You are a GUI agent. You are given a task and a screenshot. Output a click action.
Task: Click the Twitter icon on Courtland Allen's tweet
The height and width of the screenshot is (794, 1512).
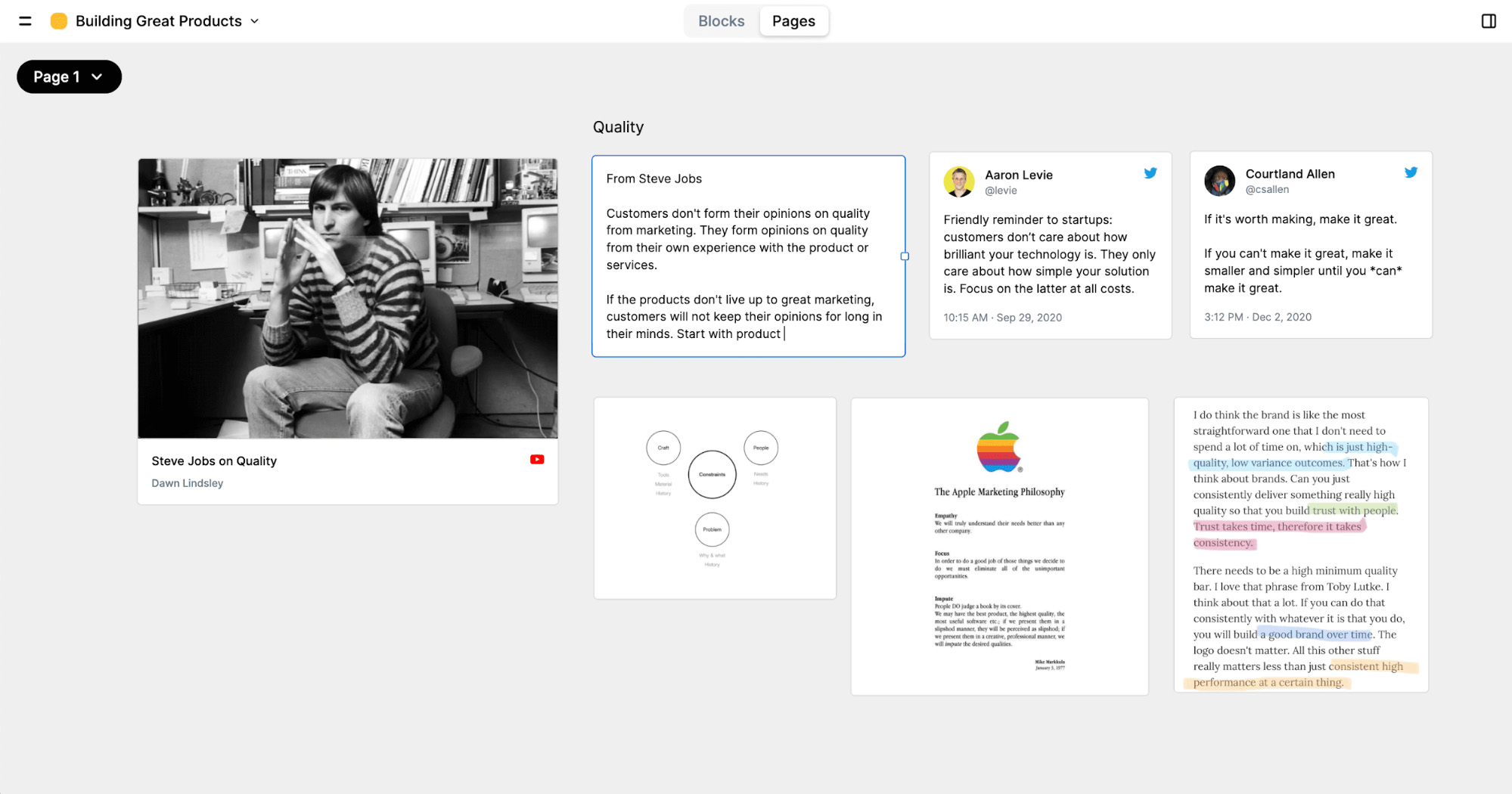[x=1411, y=172]
